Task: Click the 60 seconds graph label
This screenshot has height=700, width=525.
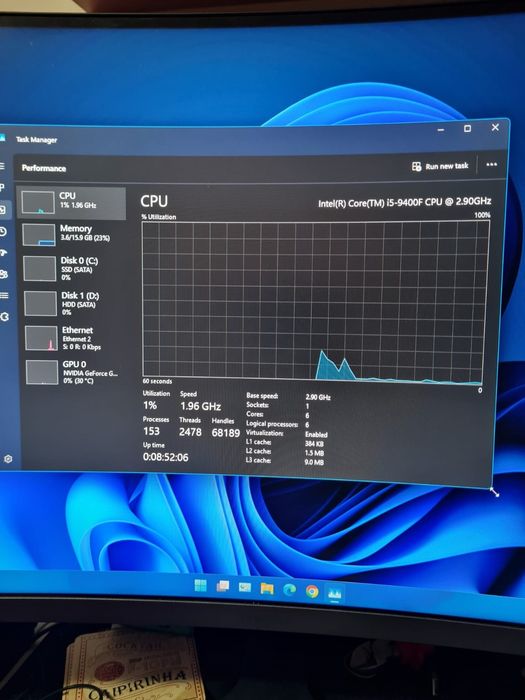Action: pyautogui.click(x=157, y=381)
